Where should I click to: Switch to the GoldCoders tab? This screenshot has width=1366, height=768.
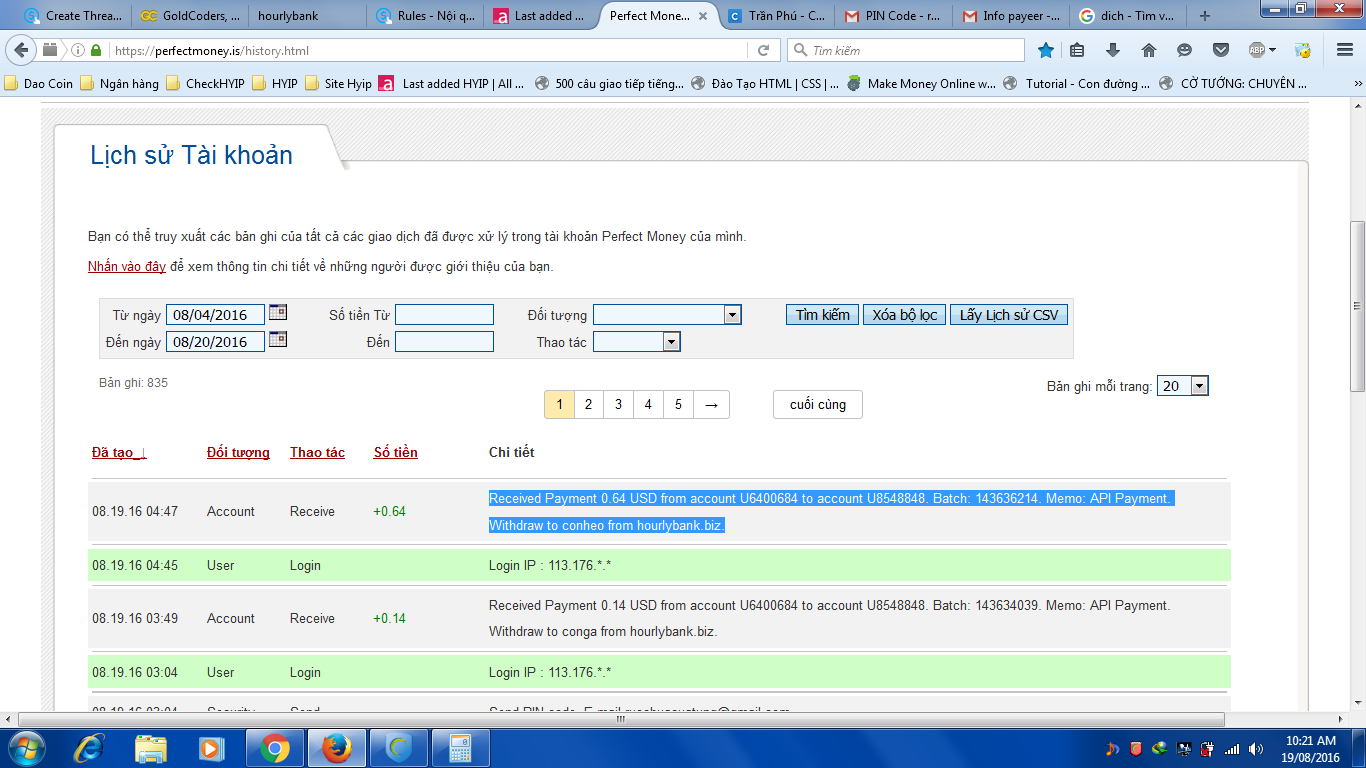click(190, 16)
